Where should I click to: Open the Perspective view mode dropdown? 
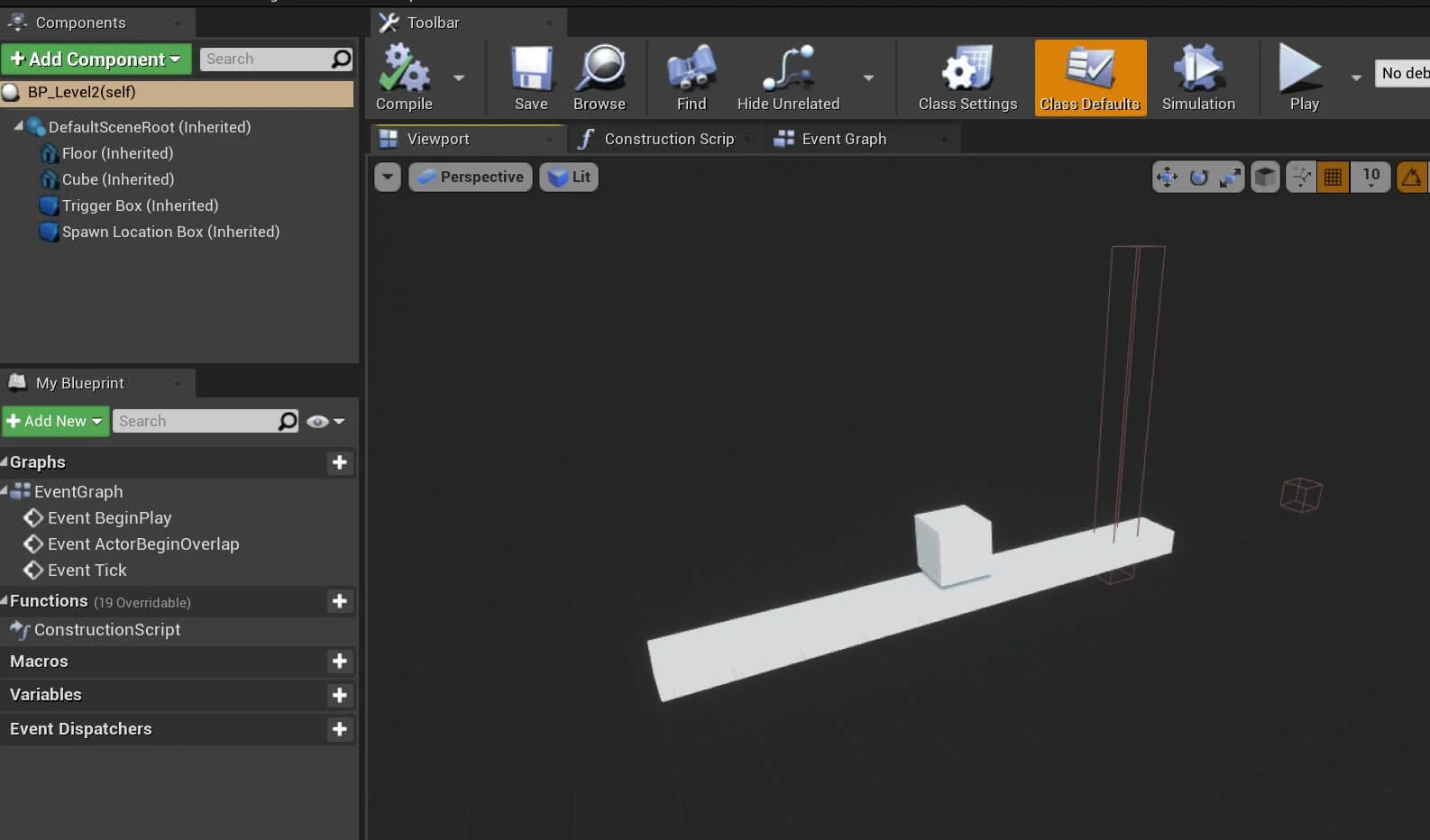(x=471, y=178)
